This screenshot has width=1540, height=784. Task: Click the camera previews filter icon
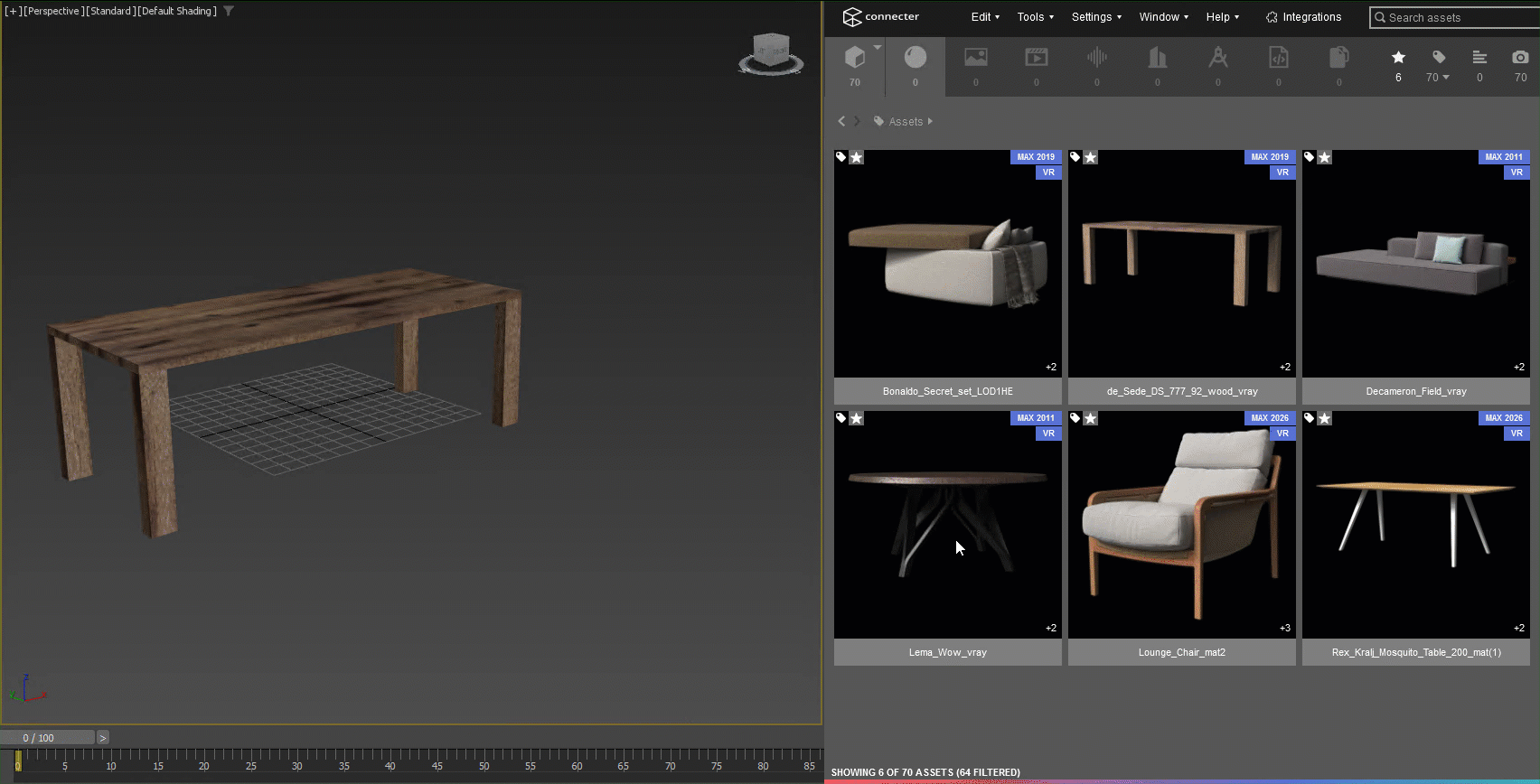pyautogui.click(x=1521, y=57)
